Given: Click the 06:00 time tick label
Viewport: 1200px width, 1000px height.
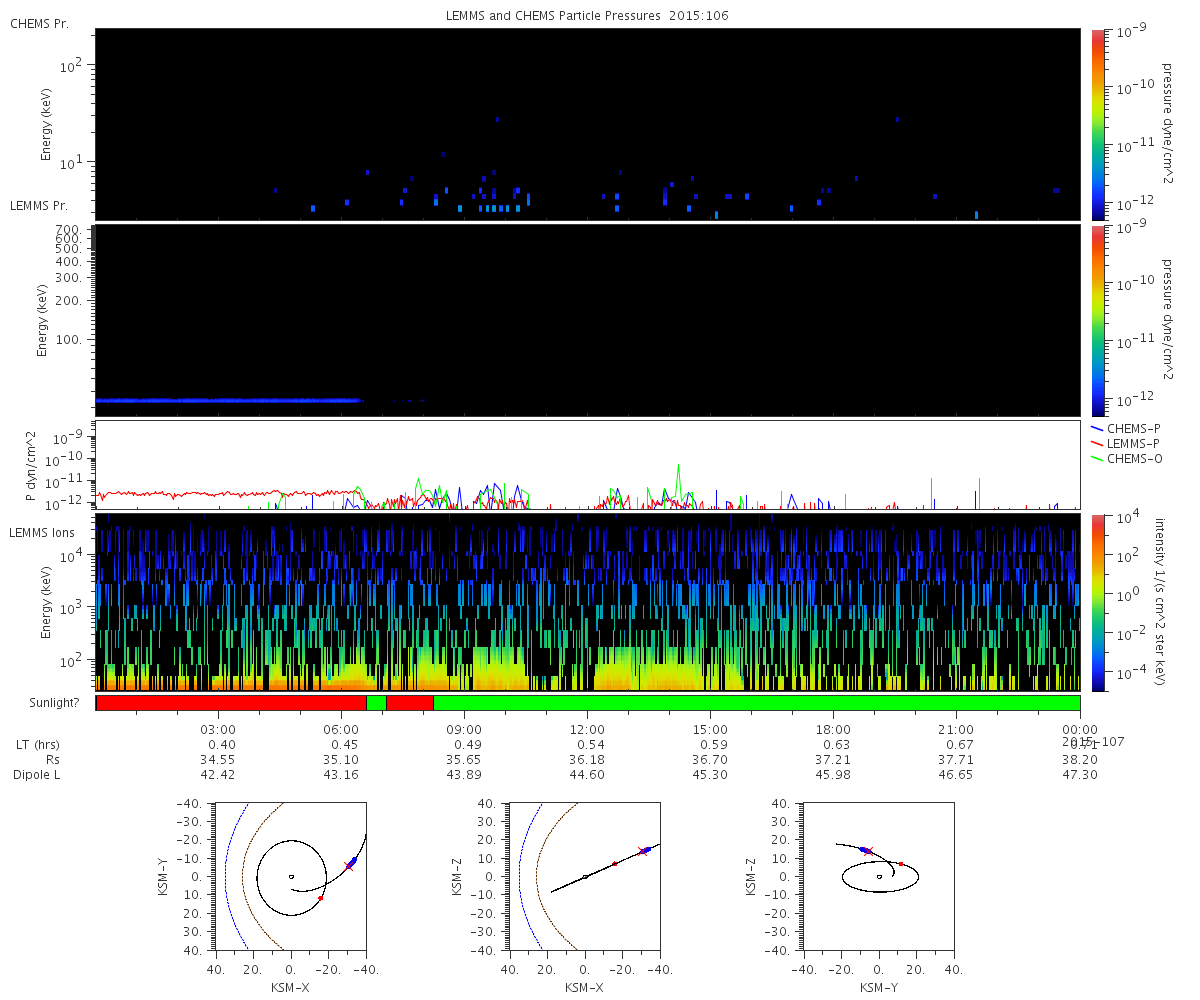Looking at the screenshot, I should 341,730.
